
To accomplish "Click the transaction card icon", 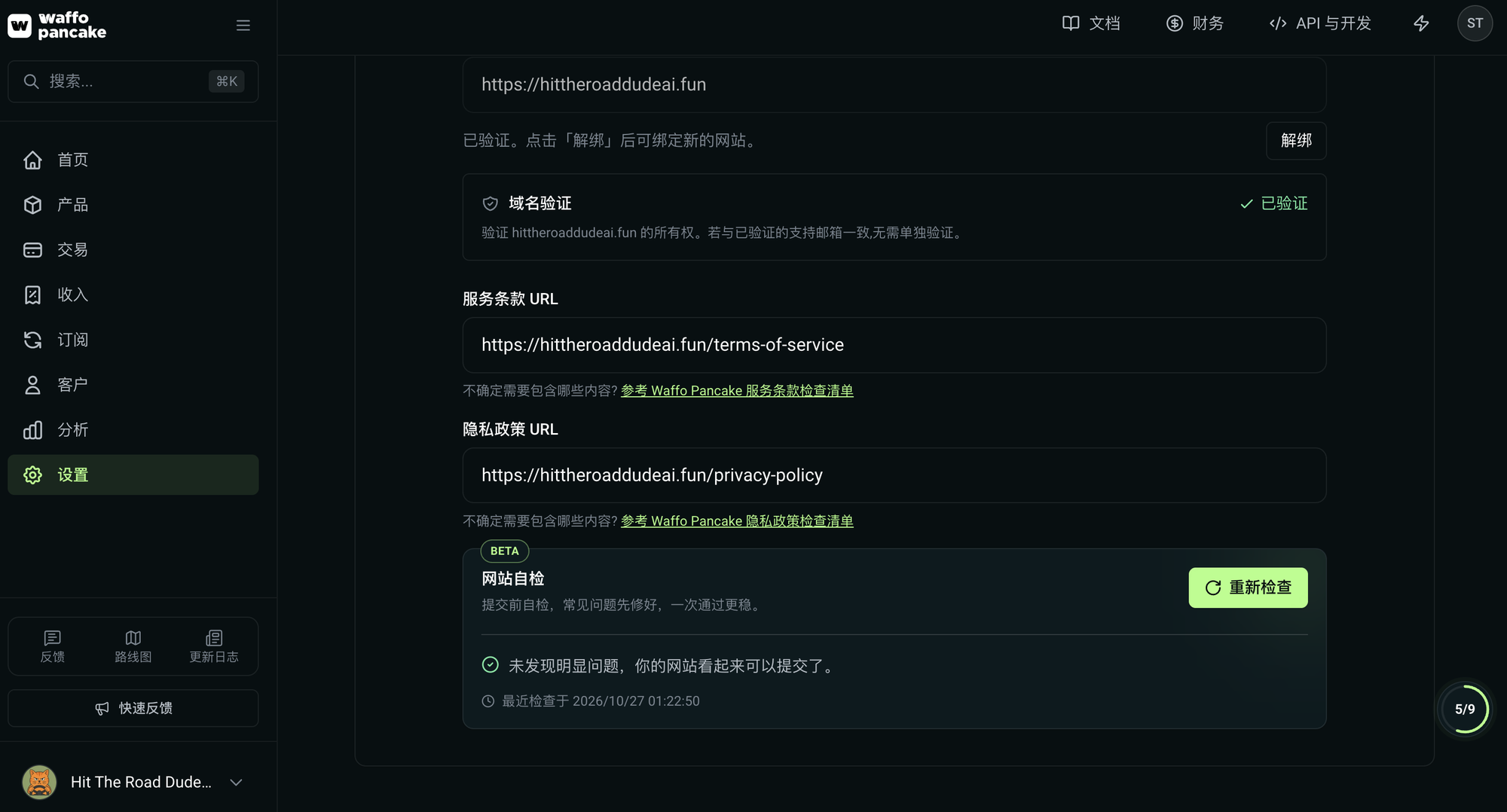I will pos(32,249).
